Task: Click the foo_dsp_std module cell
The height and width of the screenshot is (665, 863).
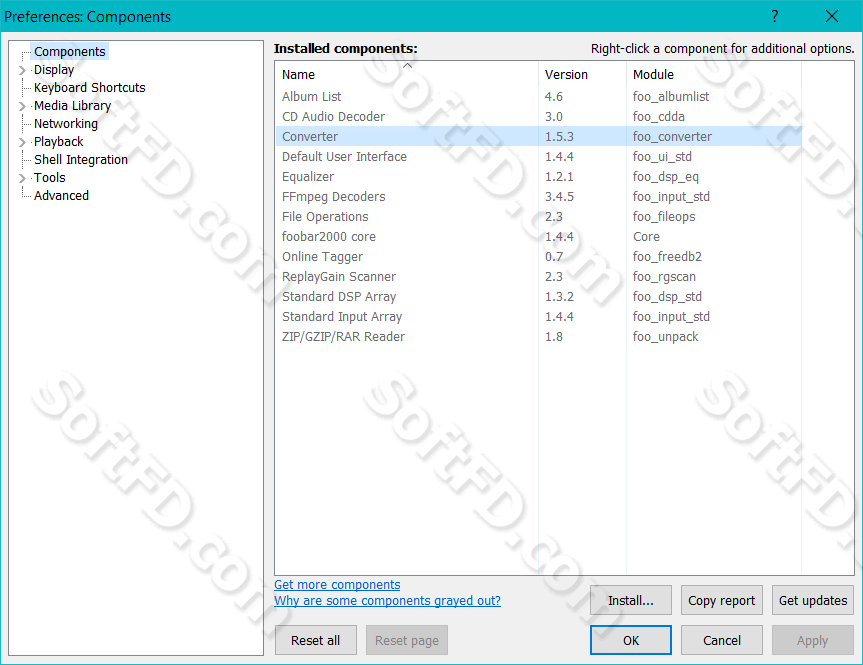Action: point(667,297)
